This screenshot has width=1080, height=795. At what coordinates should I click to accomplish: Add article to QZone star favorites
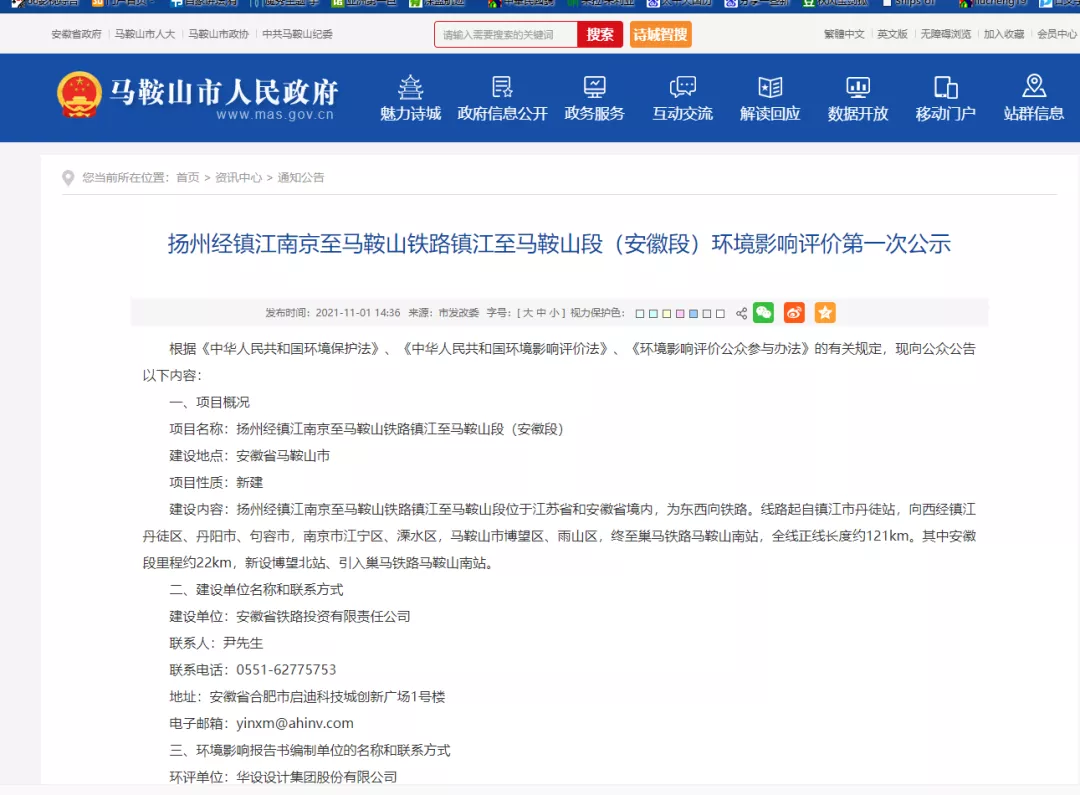coord(825,313)
